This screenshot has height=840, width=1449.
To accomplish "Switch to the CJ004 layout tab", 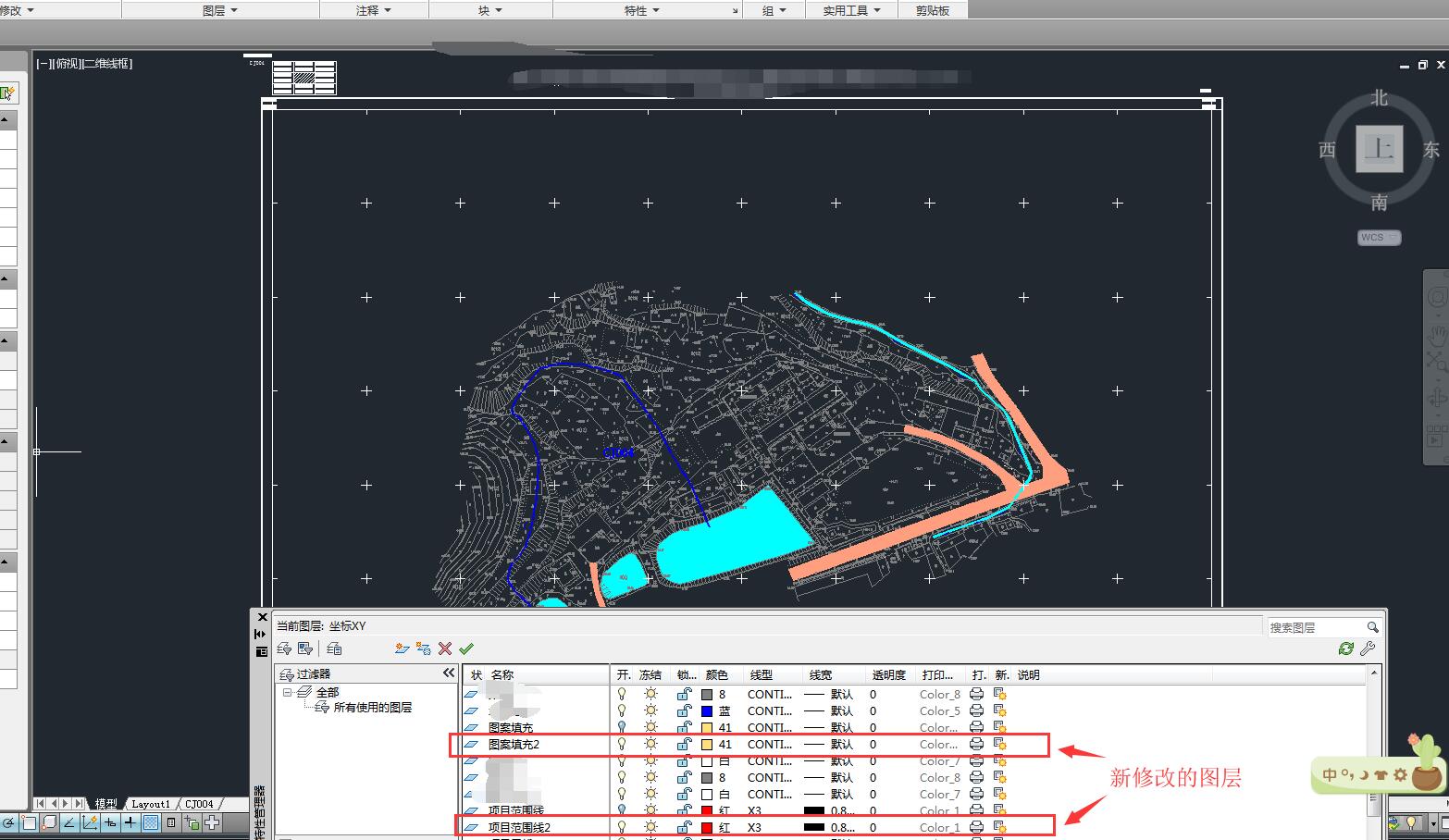I will (199, 804).
